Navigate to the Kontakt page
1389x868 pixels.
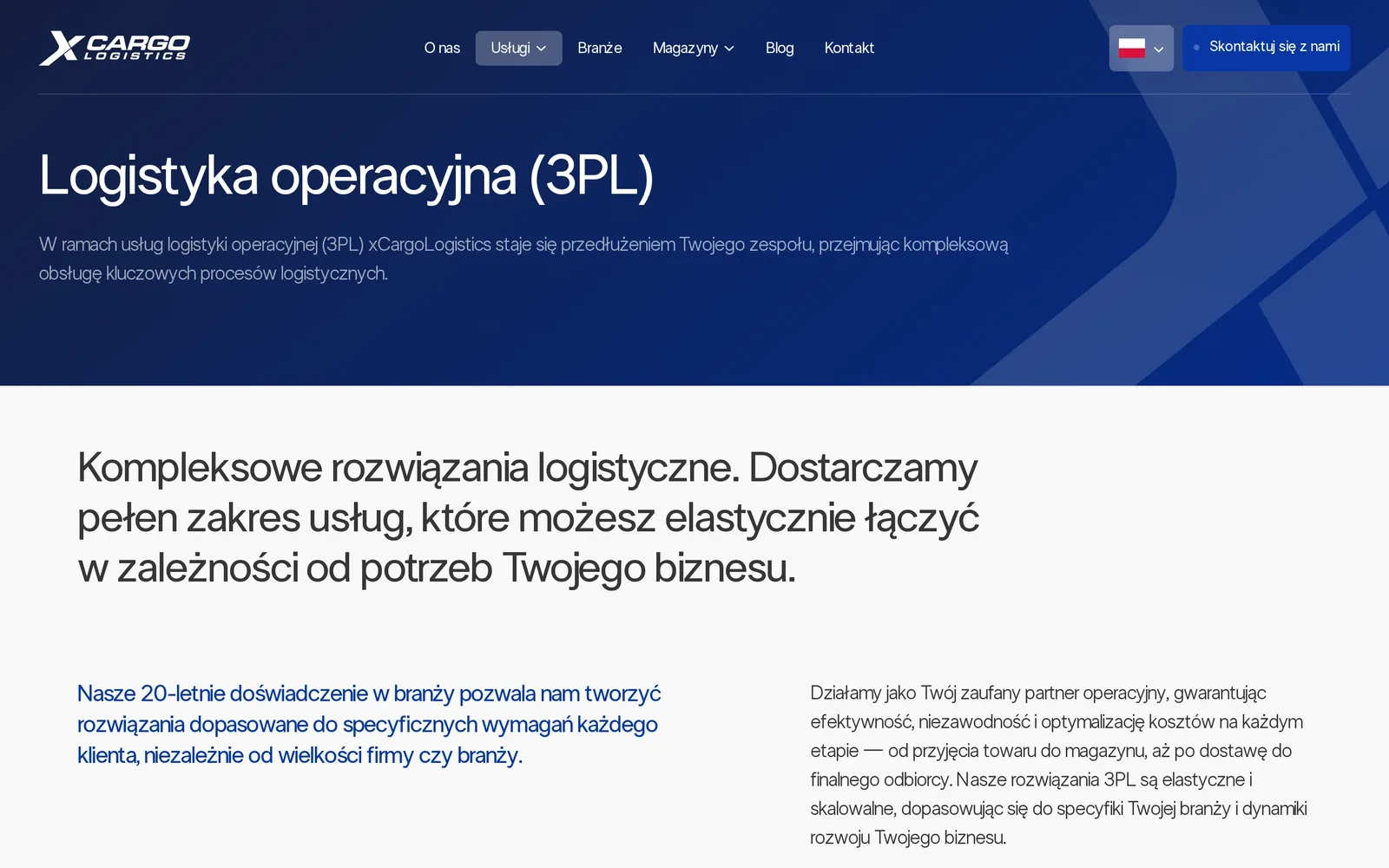[849, 48]
